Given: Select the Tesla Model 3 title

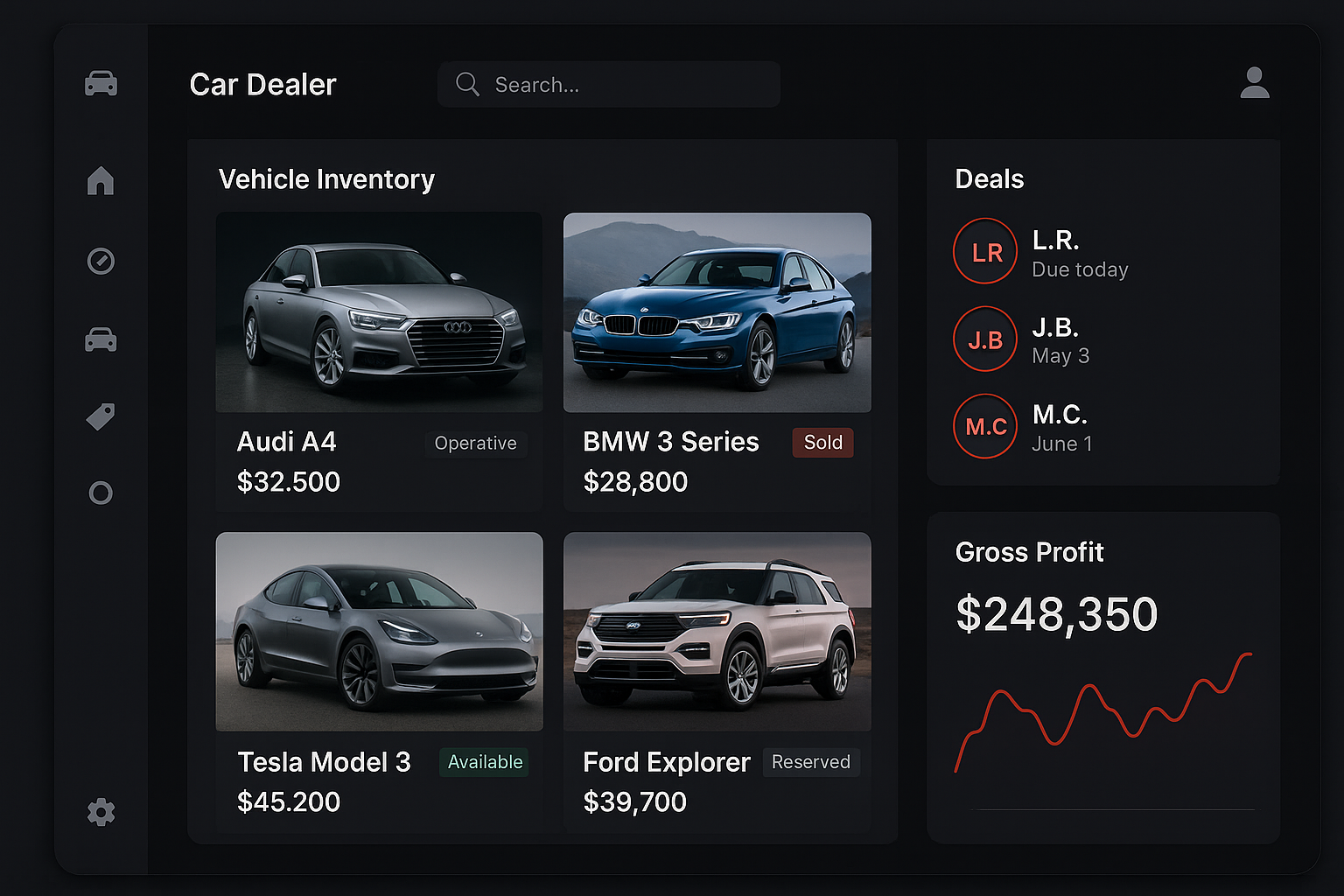Looking at the screenshot, I should [x=324, y=762].
